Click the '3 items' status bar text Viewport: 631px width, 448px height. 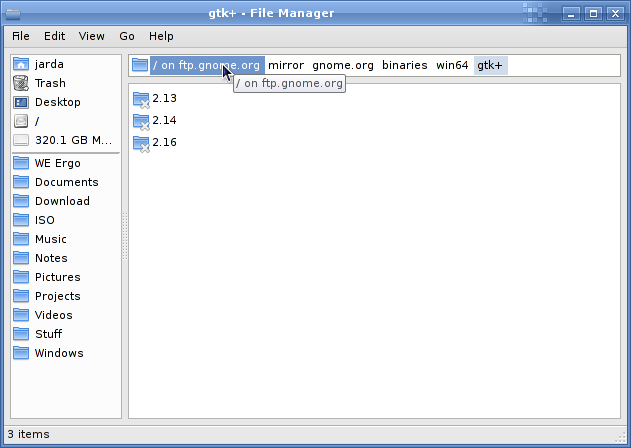(x=29, y=434)
